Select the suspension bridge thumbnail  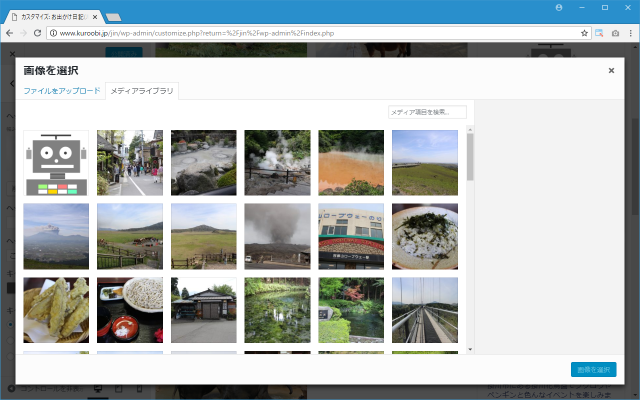[425, 310]
